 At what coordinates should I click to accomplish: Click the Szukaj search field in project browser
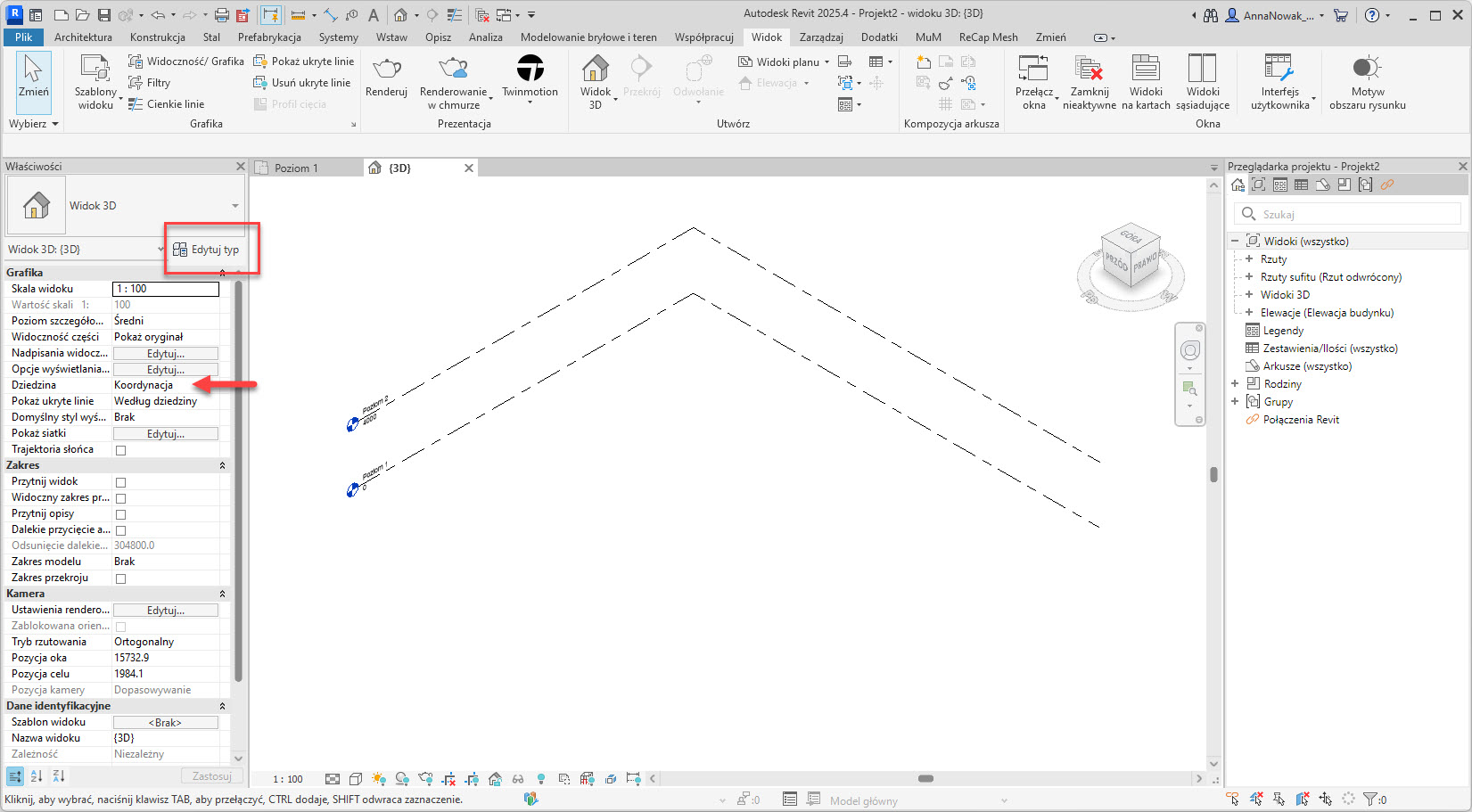click(1355, 215)
